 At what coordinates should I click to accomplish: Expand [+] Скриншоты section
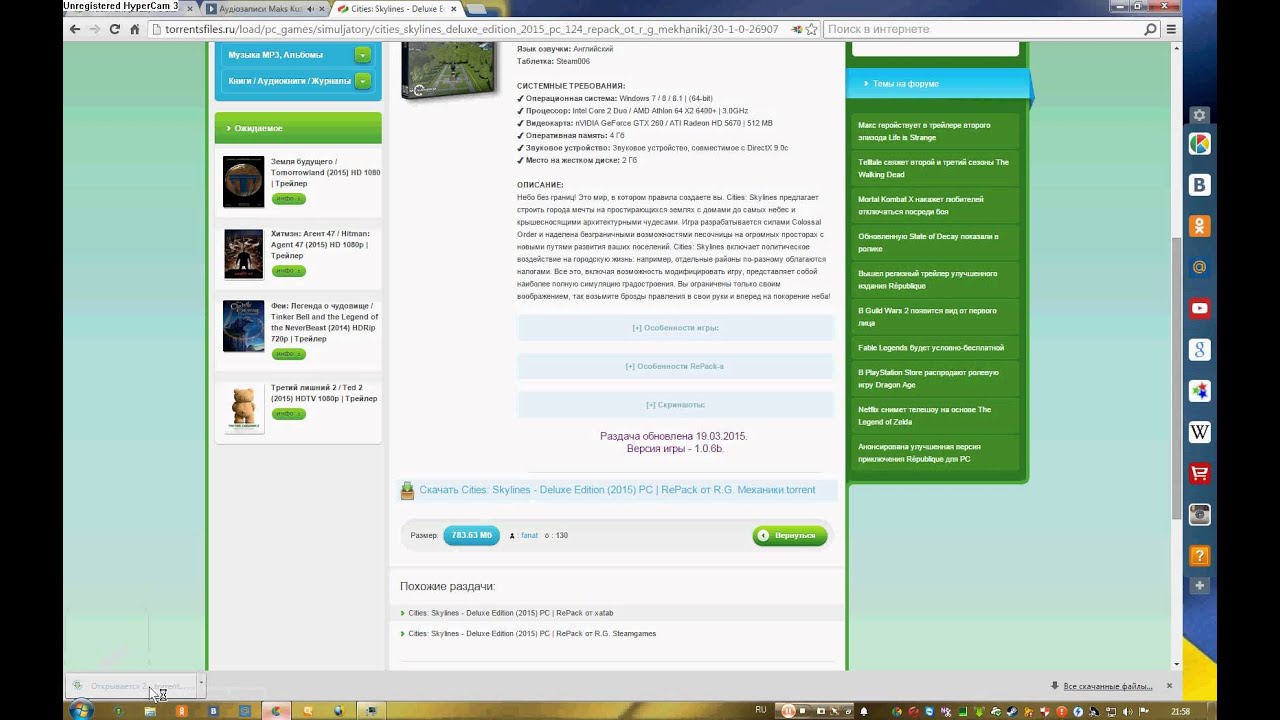click(675, 405)
